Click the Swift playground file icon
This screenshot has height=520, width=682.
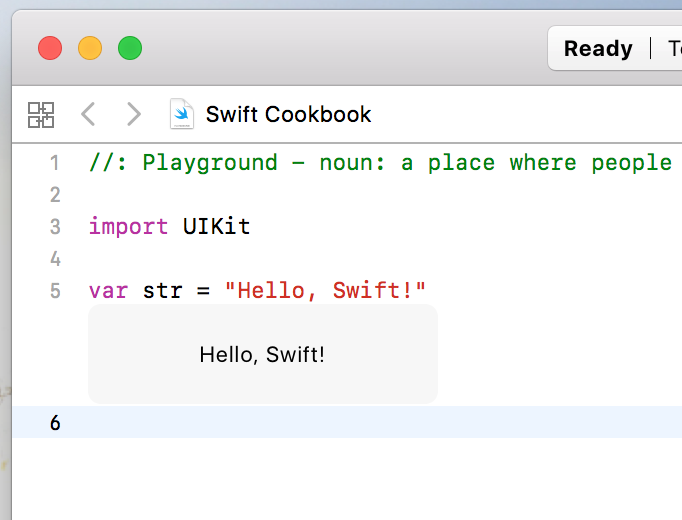[182, 114]
